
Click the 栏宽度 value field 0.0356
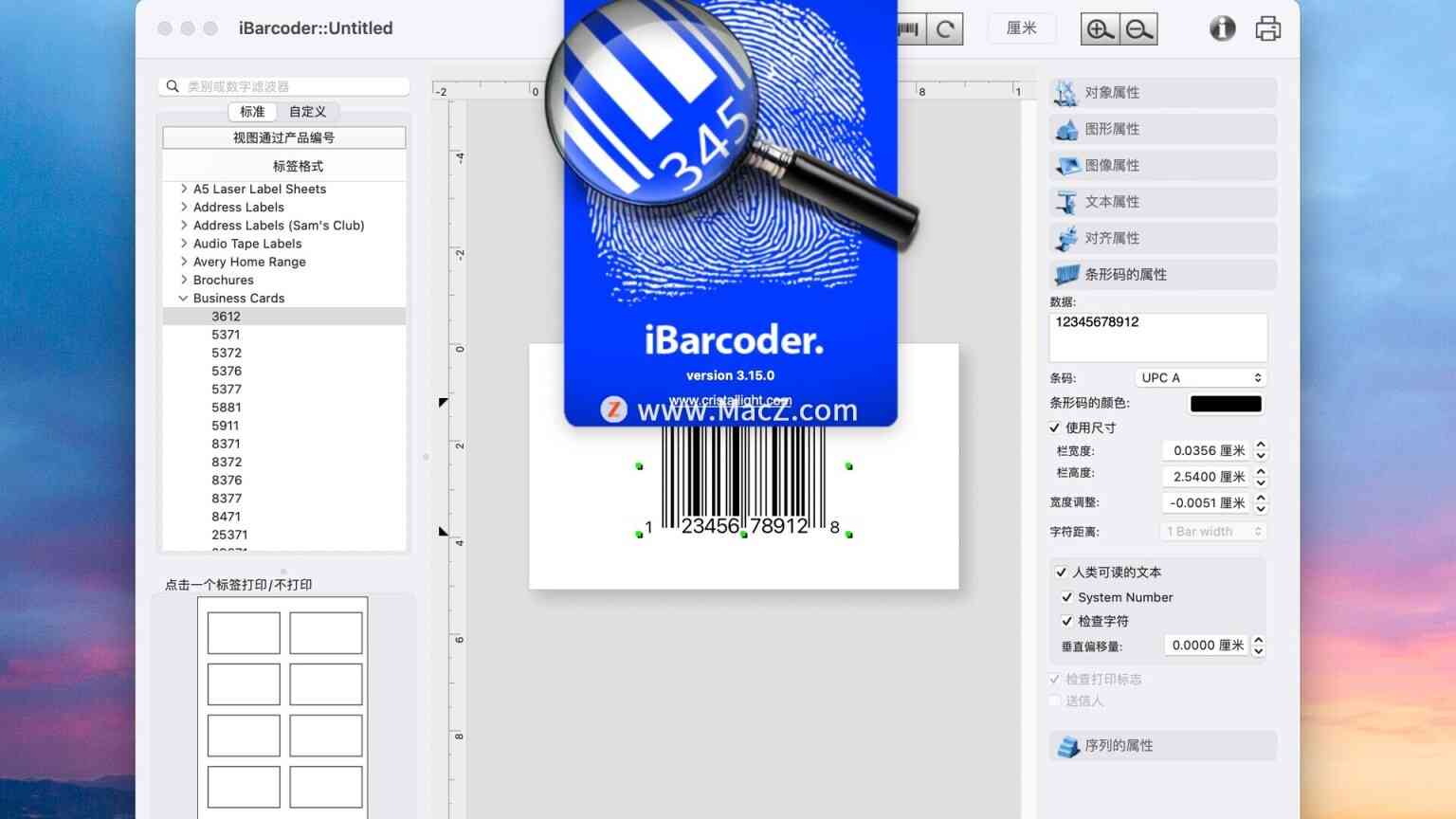click(1206, 450)
